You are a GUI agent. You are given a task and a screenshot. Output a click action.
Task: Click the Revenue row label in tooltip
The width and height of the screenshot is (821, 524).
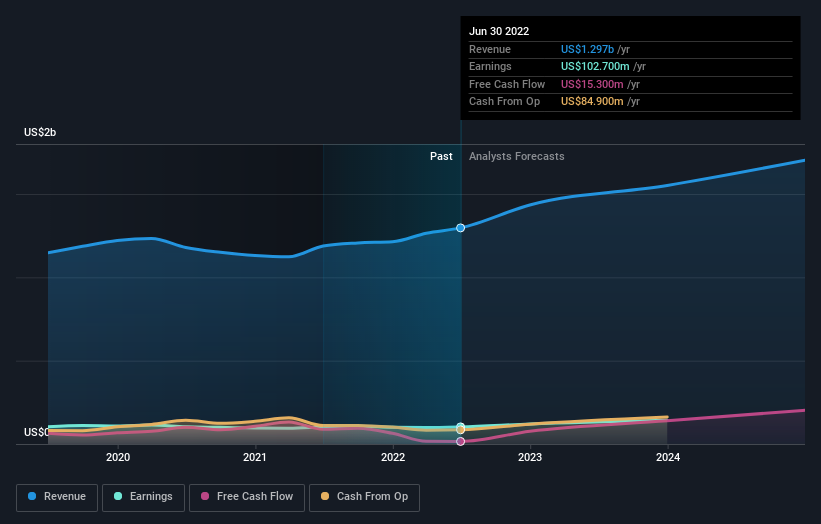(490, 49)
